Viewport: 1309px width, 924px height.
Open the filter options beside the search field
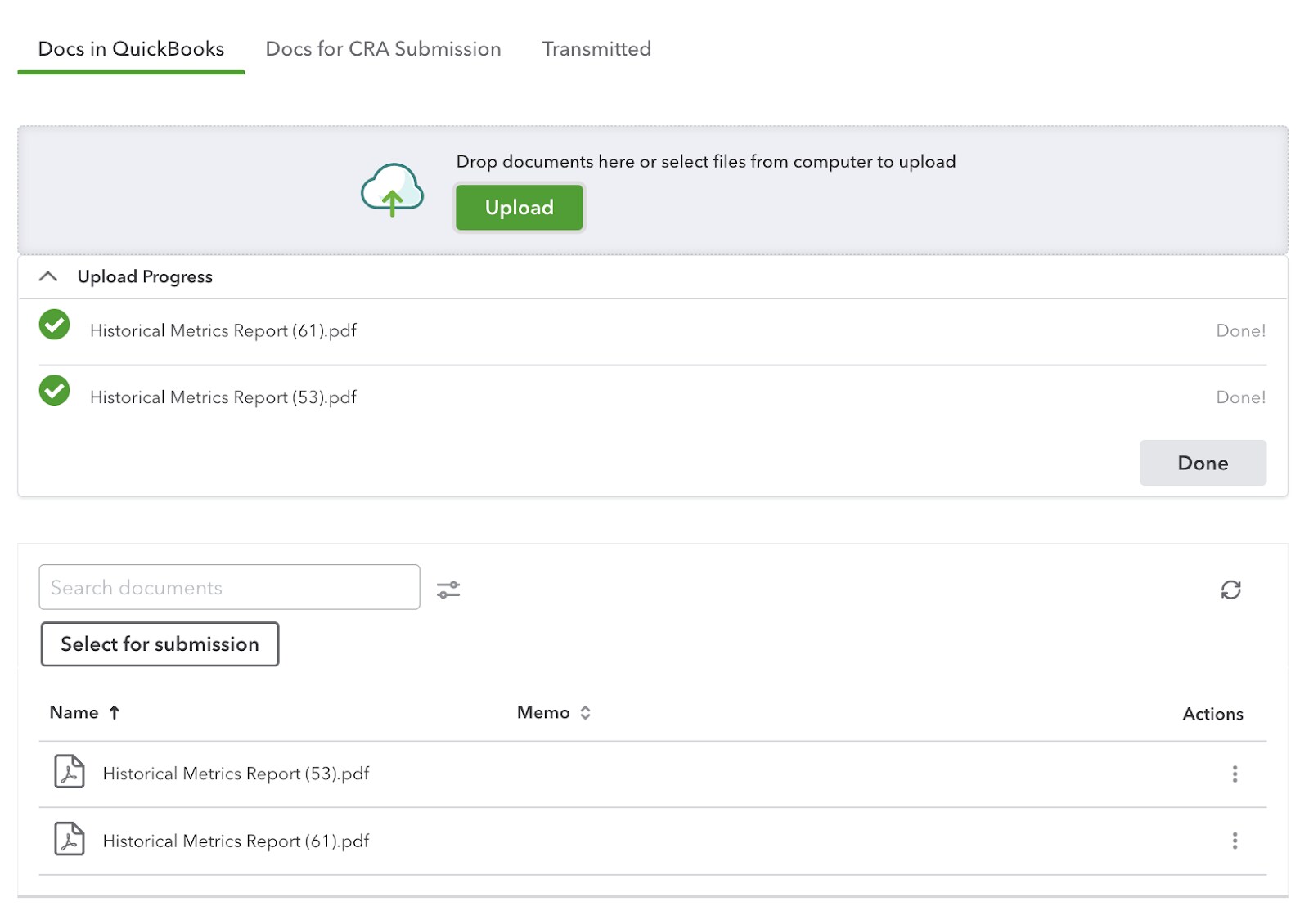[x=449, y=588]
